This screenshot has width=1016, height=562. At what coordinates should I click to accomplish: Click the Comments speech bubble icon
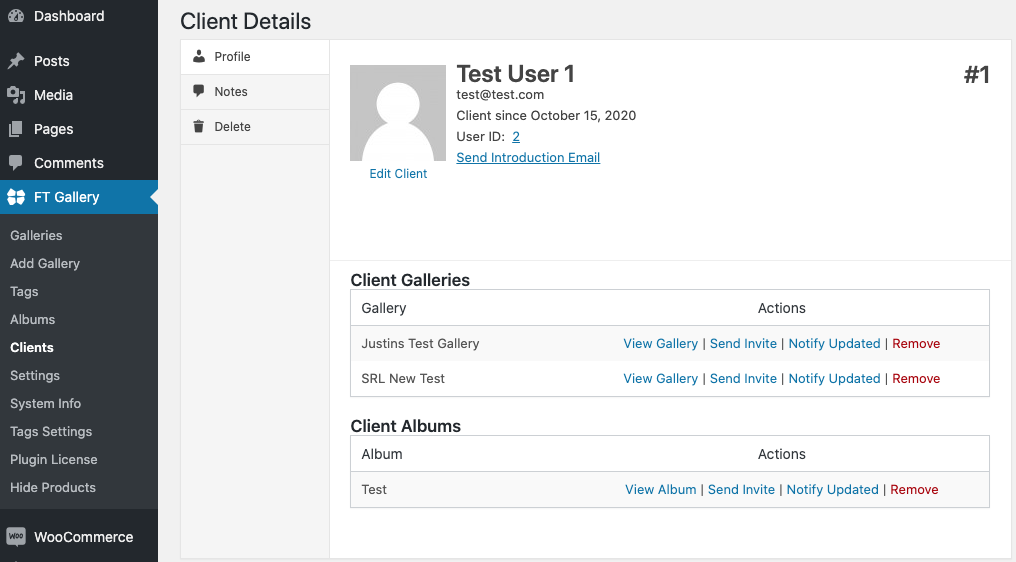[16, 163]
